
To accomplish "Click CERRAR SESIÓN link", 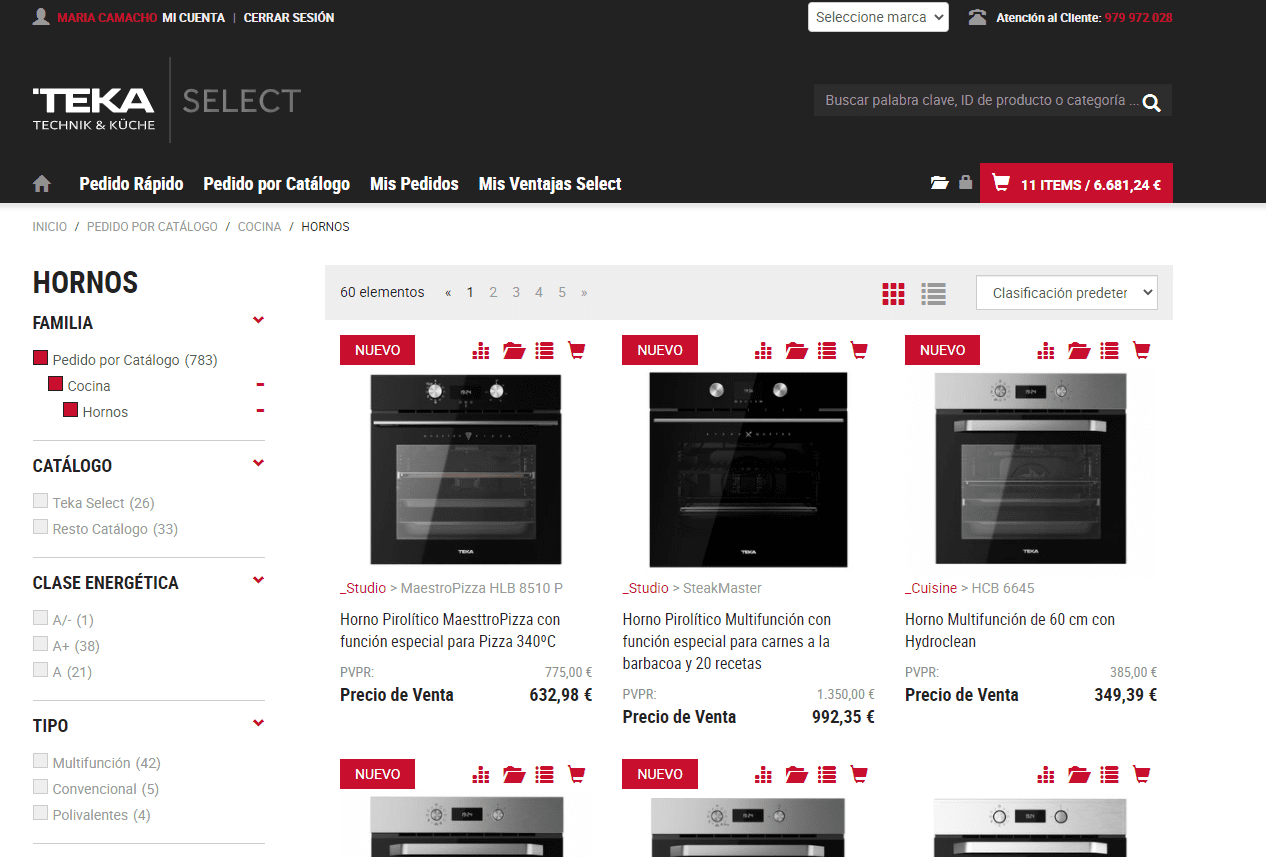I will click(289, 18).
